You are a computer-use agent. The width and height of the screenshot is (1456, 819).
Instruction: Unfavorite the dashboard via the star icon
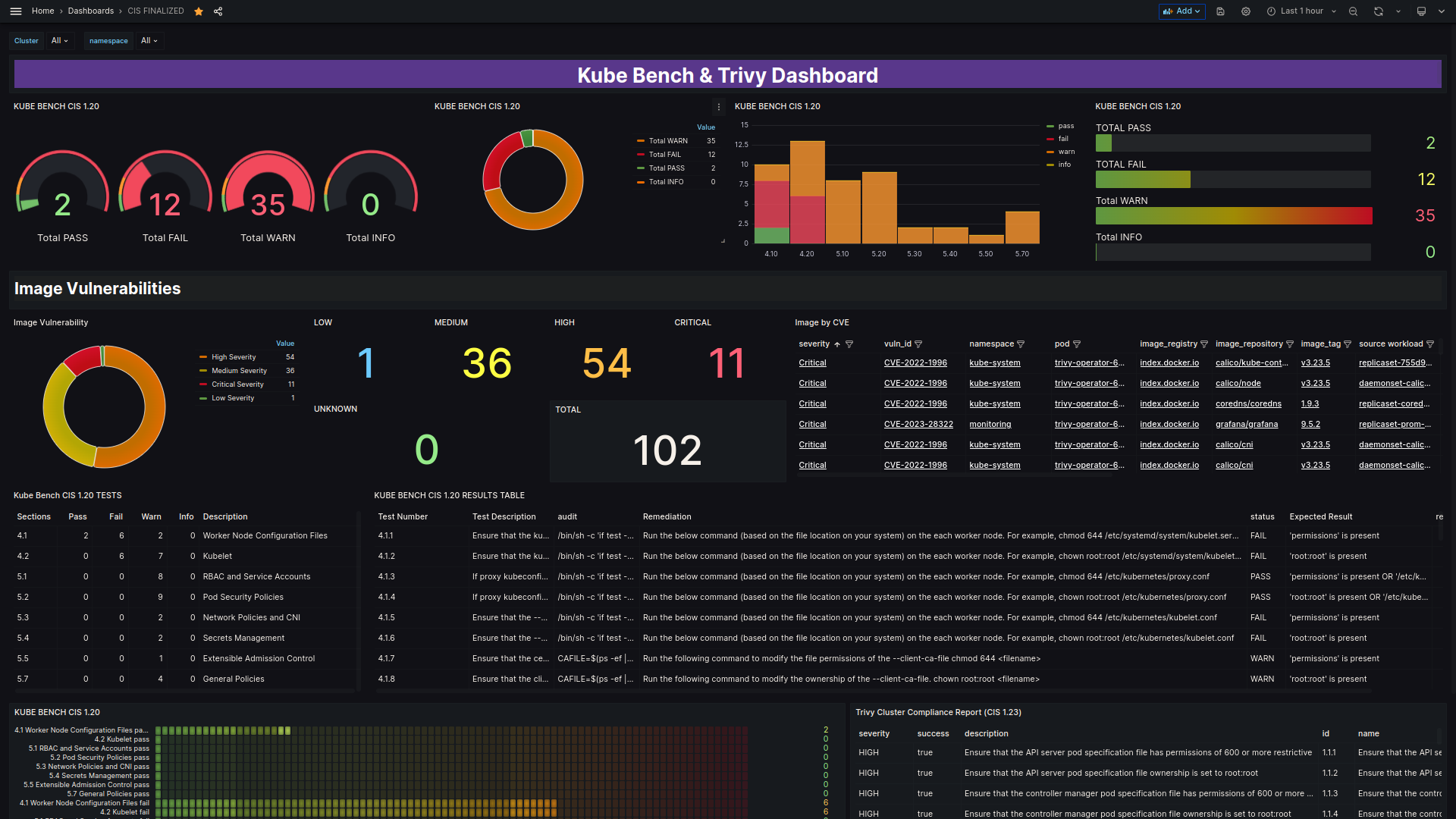coord(198,11)
